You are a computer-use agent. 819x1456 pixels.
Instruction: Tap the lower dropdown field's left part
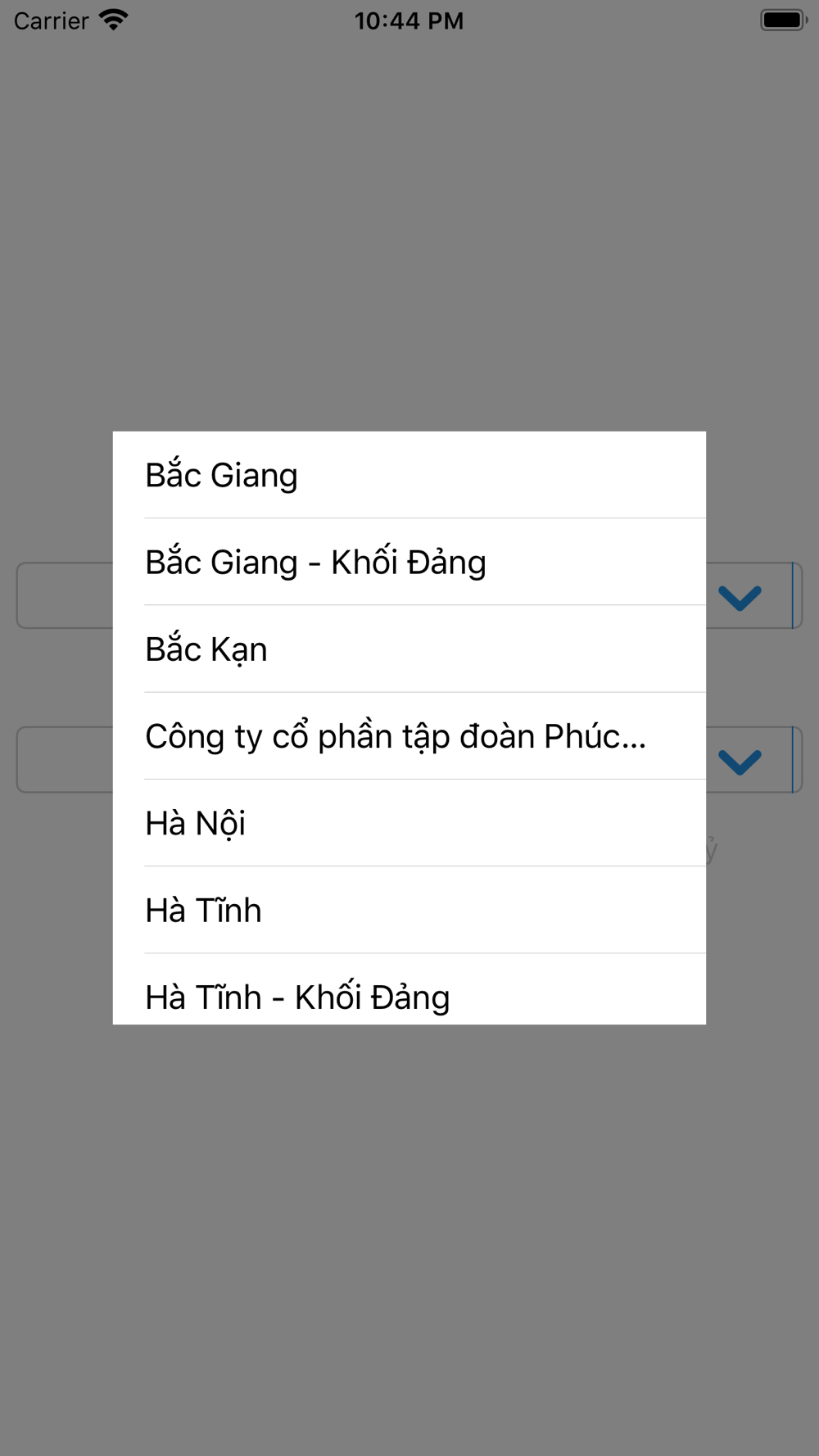pyautogui.click(x=65, y=759)
